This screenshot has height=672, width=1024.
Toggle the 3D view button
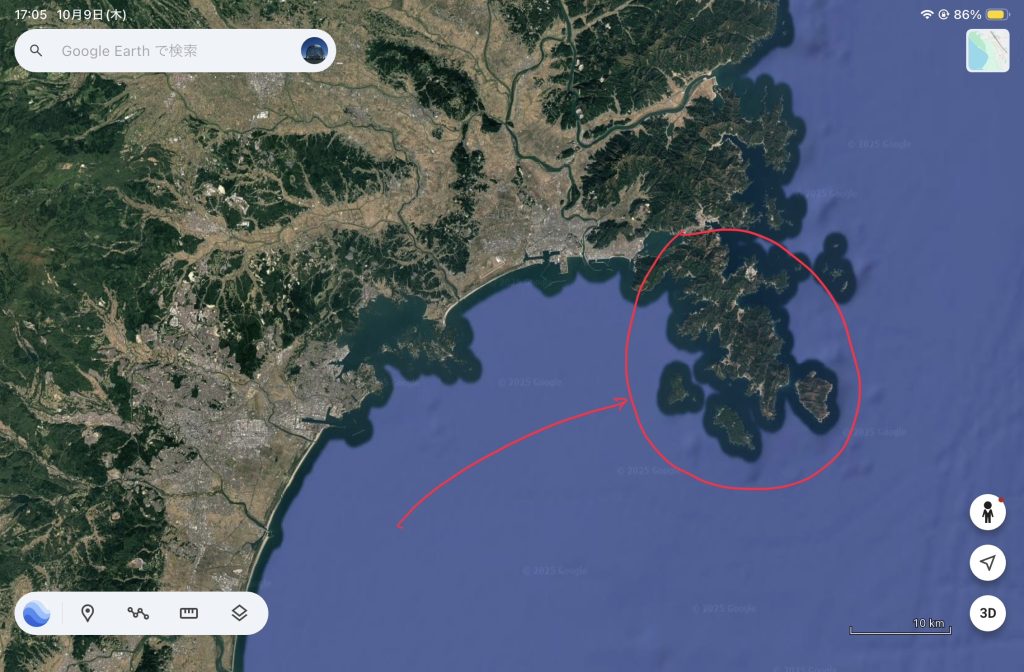click(x=987, y=613)
